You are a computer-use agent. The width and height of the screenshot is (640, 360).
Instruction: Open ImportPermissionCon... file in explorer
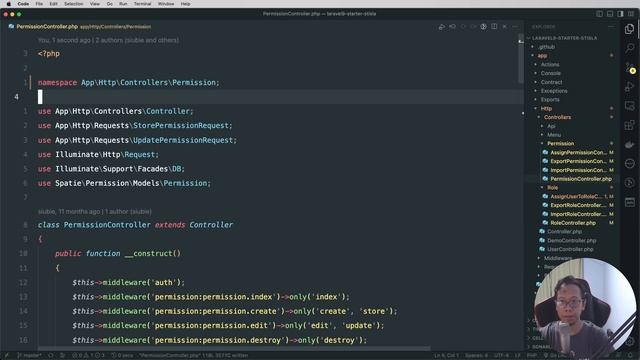click(578, 170)
